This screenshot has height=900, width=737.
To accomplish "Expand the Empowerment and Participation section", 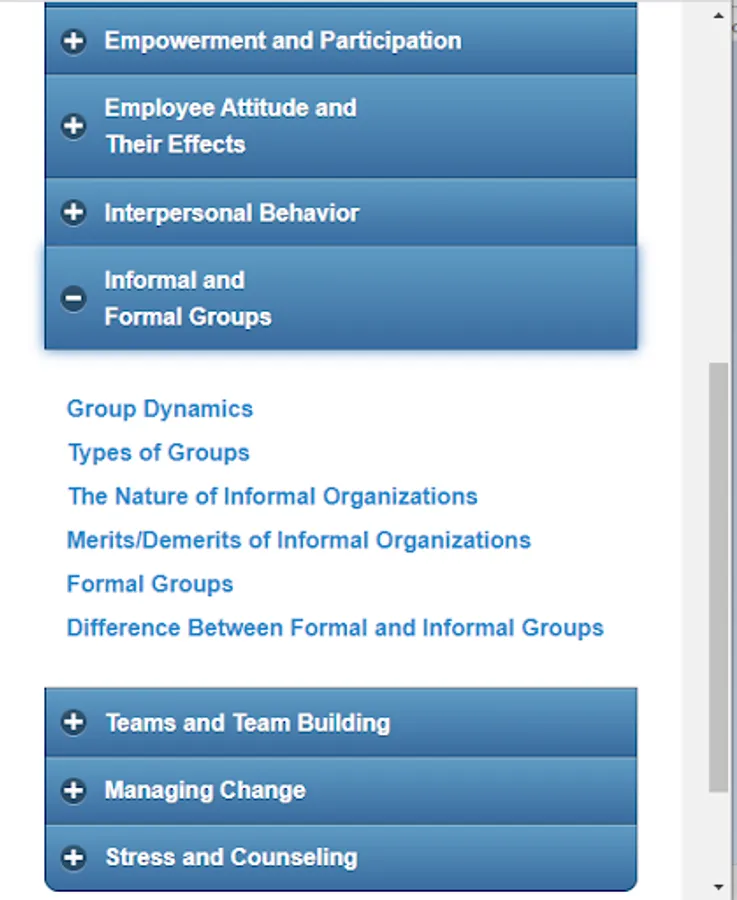I will (283, 41).
